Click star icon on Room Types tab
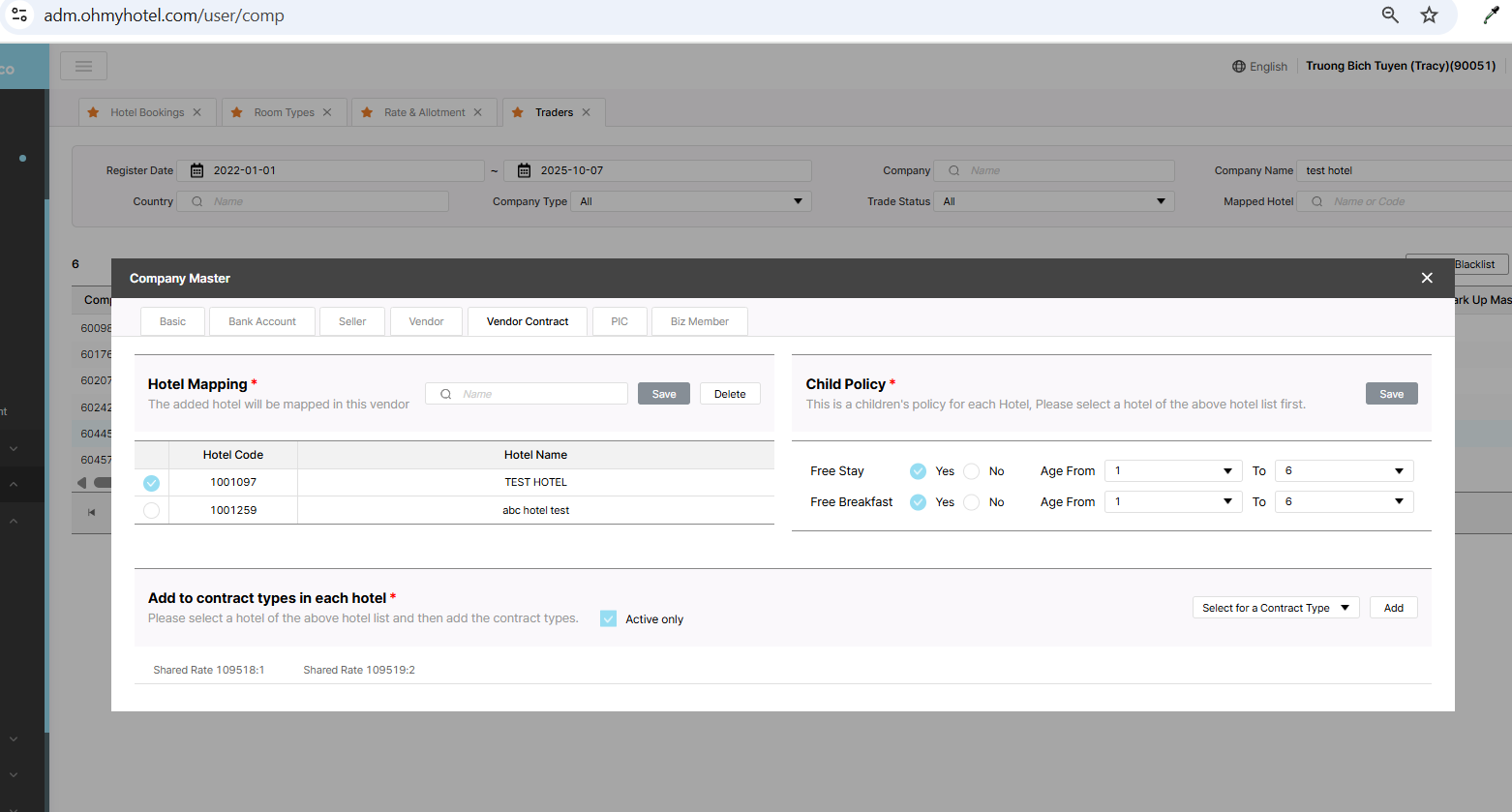 pos(237,112)
